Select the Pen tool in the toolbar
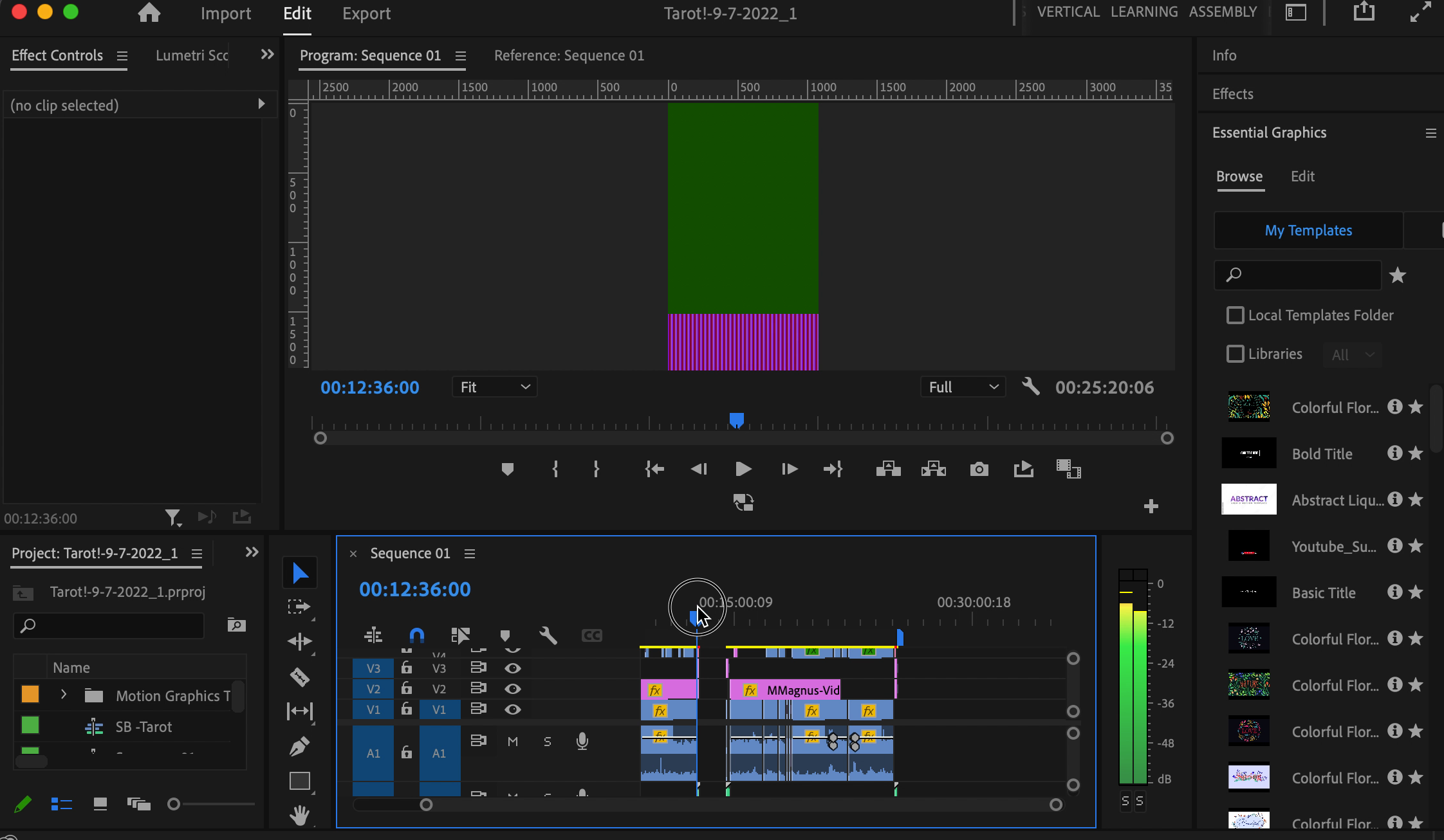The width and height of the screenshot is (1444, 840). (x=301, y=746)
